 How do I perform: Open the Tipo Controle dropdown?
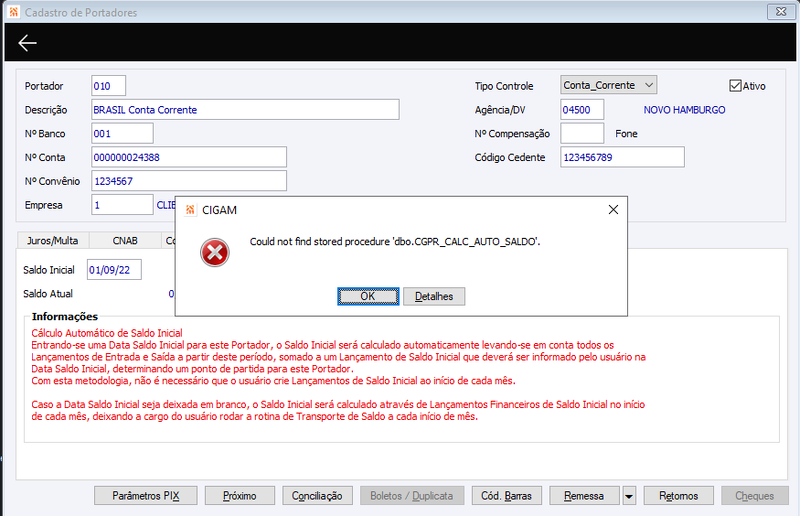click(x=608, y=85)
